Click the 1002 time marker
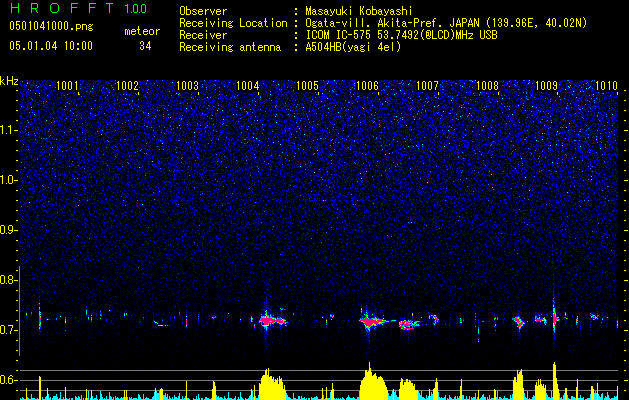 click(127, 85)
